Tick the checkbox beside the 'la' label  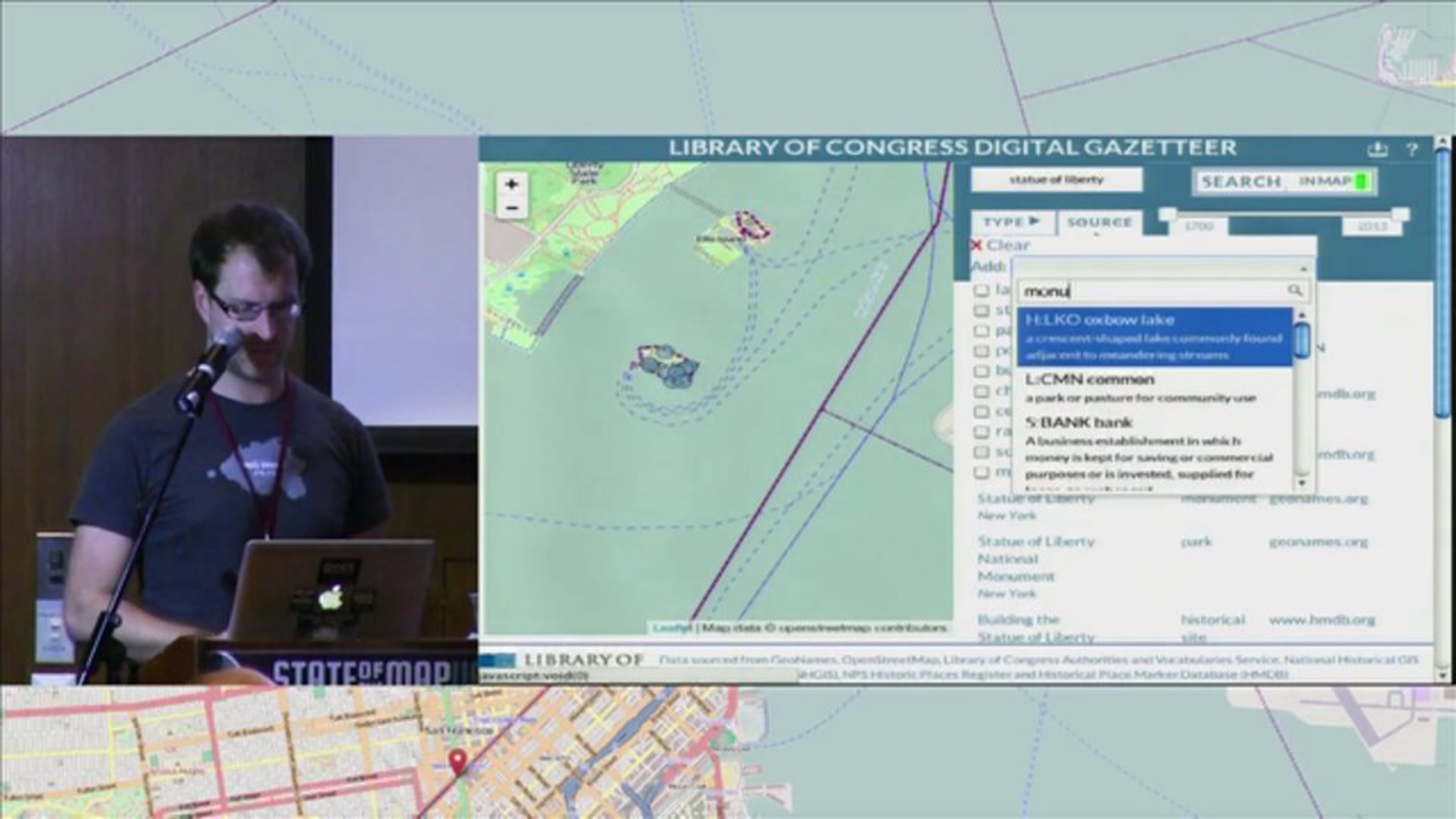(981, 291)
